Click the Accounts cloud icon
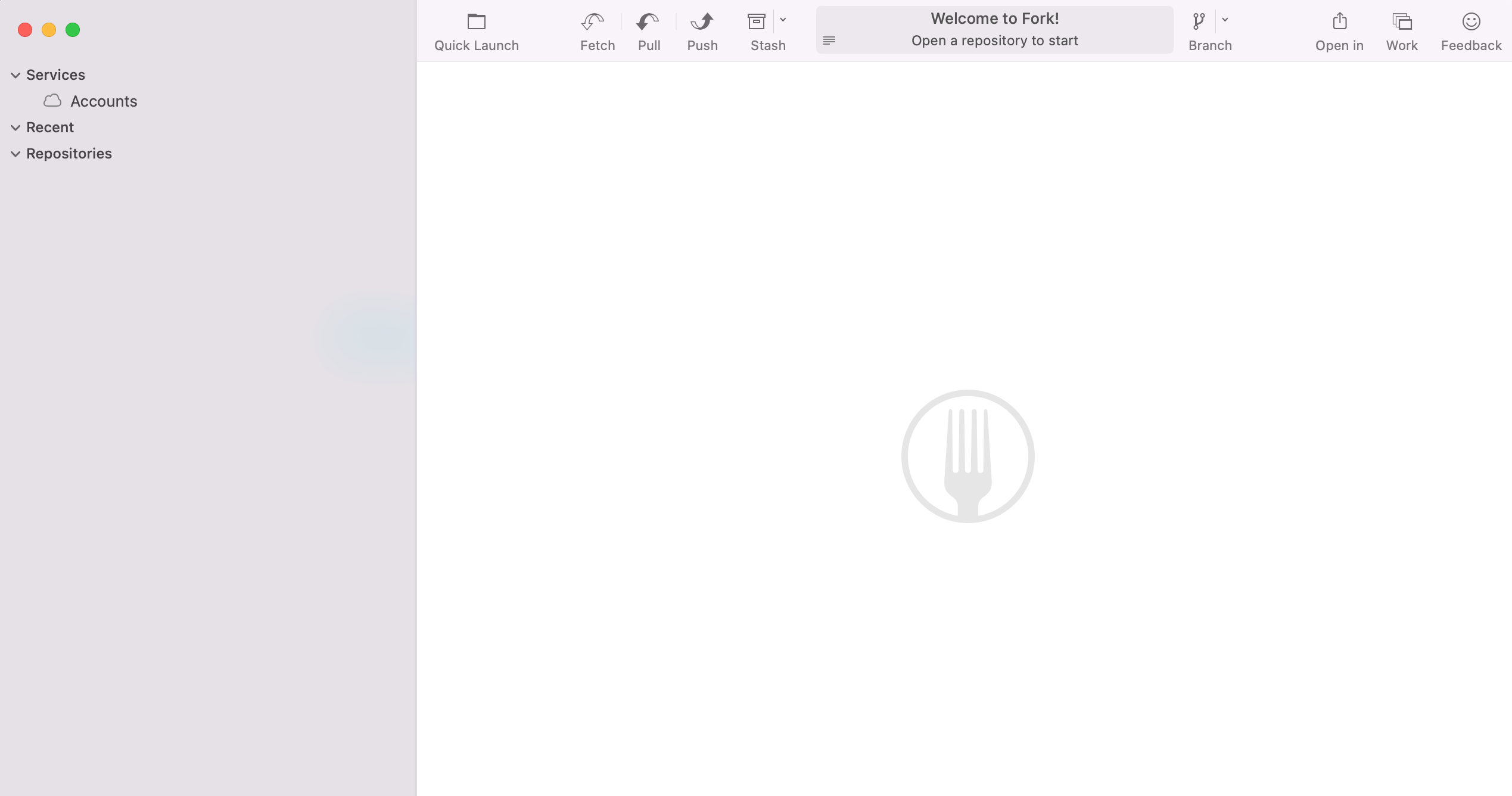The image size is (1512, 796). click(x=52, y=101)
